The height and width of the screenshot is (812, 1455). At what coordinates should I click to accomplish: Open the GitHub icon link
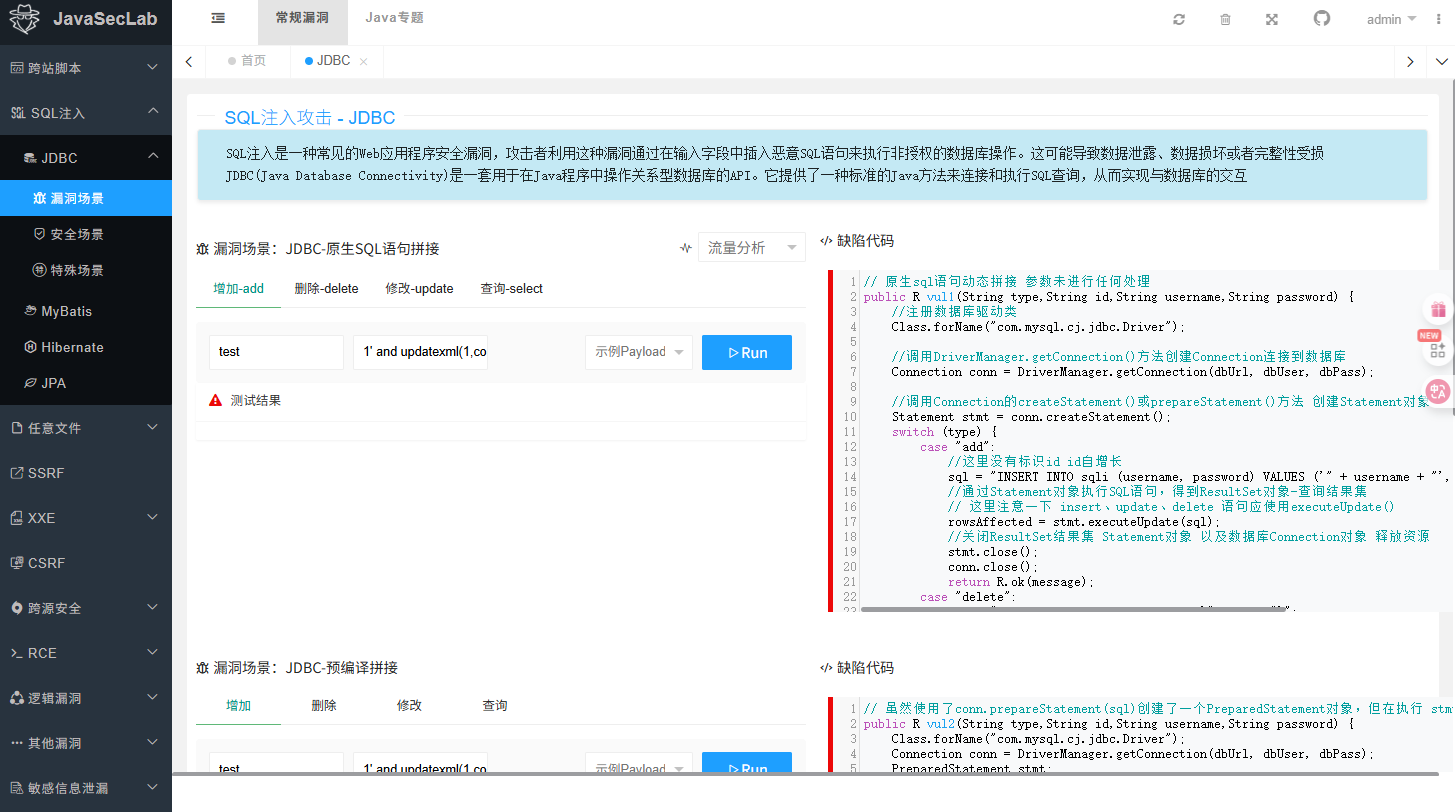tap(1322, 18)
